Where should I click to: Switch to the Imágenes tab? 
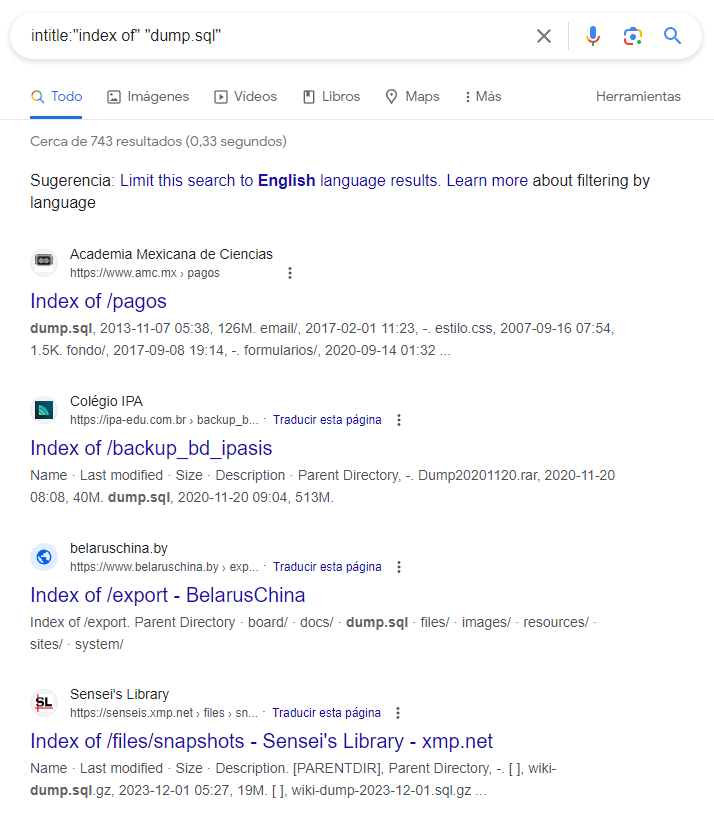point(148,97)
